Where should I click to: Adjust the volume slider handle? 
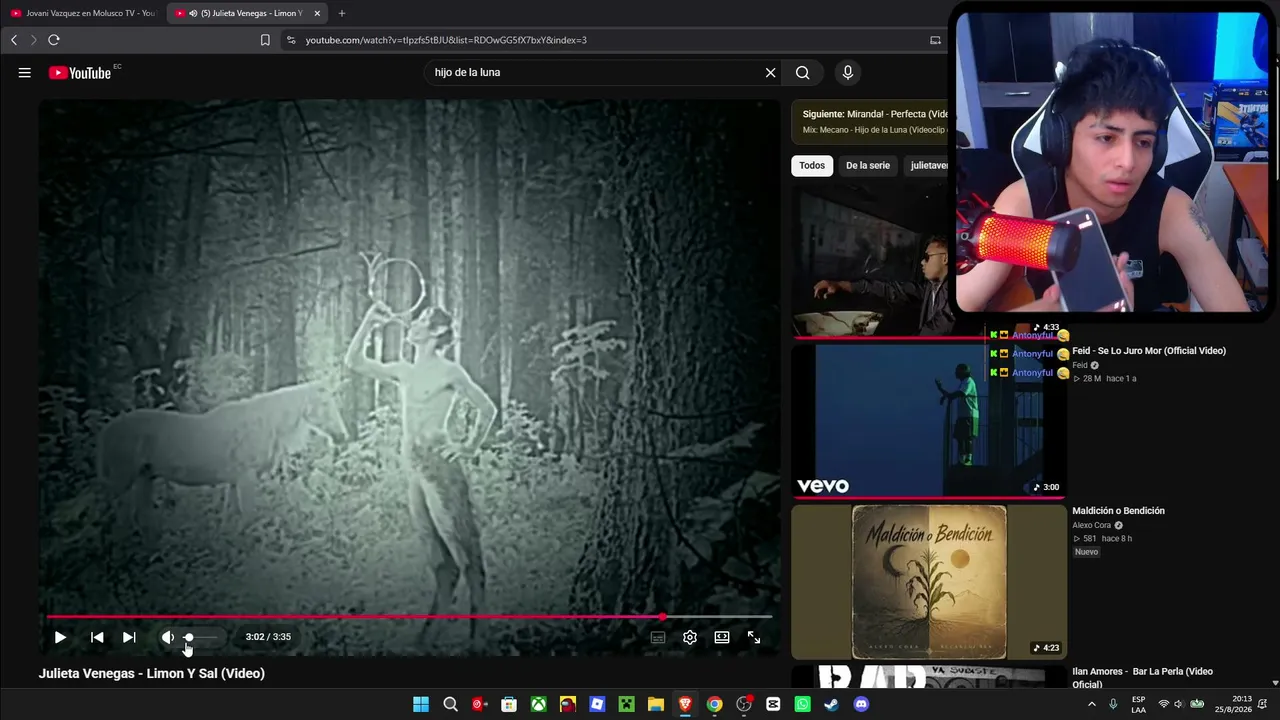189,637
